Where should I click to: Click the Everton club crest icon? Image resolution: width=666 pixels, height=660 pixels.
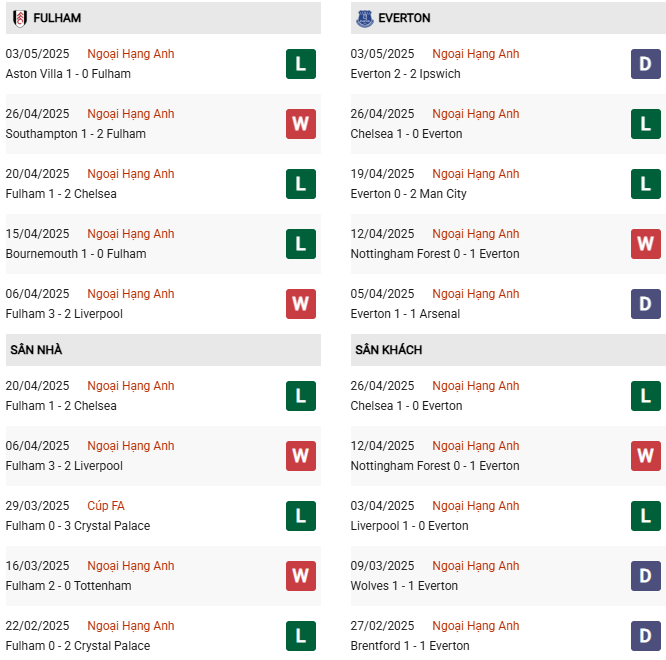coord(364,18)
